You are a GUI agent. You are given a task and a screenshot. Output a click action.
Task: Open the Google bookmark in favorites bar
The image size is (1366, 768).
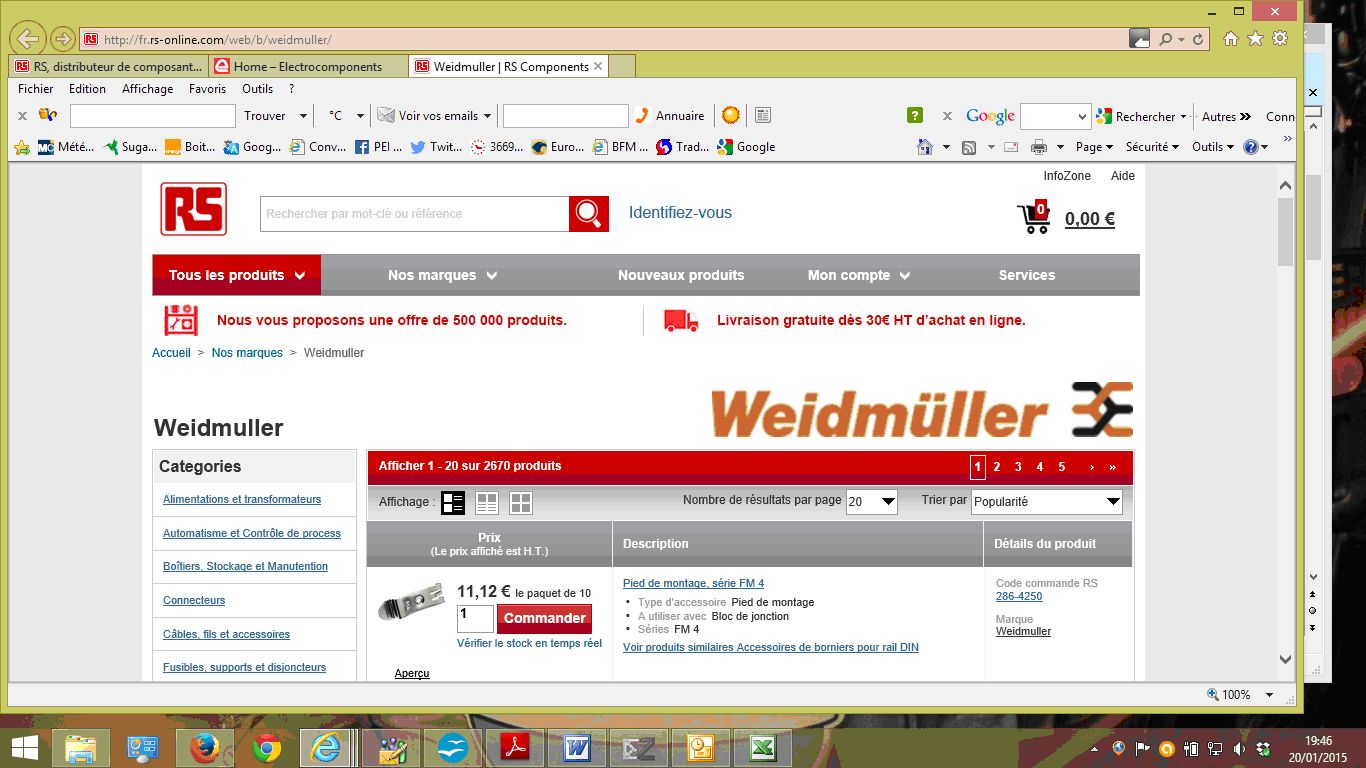coord(746,147)
